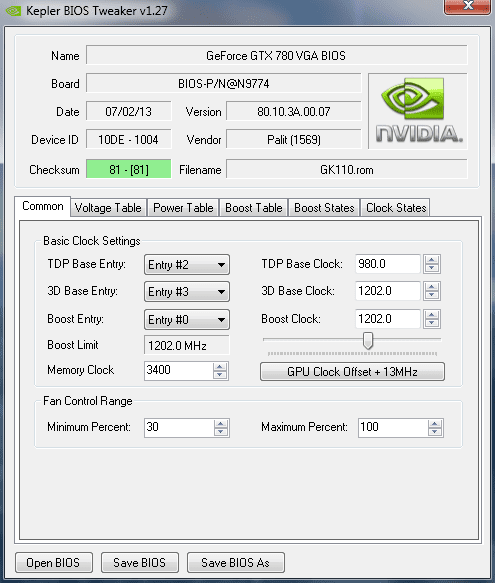This screenshot has height=583, width=495.
Task: Click the TDP Base Clock value field
Action: [x=388, y=264]
